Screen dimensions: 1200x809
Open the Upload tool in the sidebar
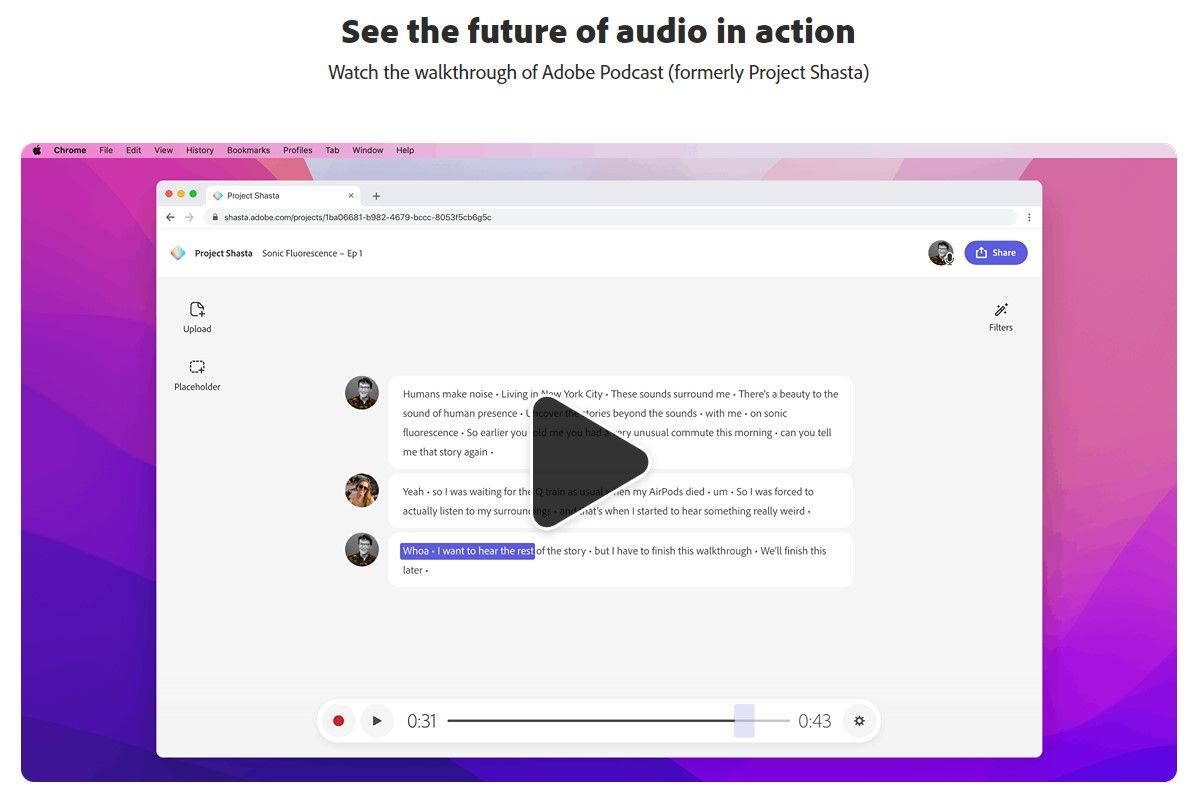197,317
